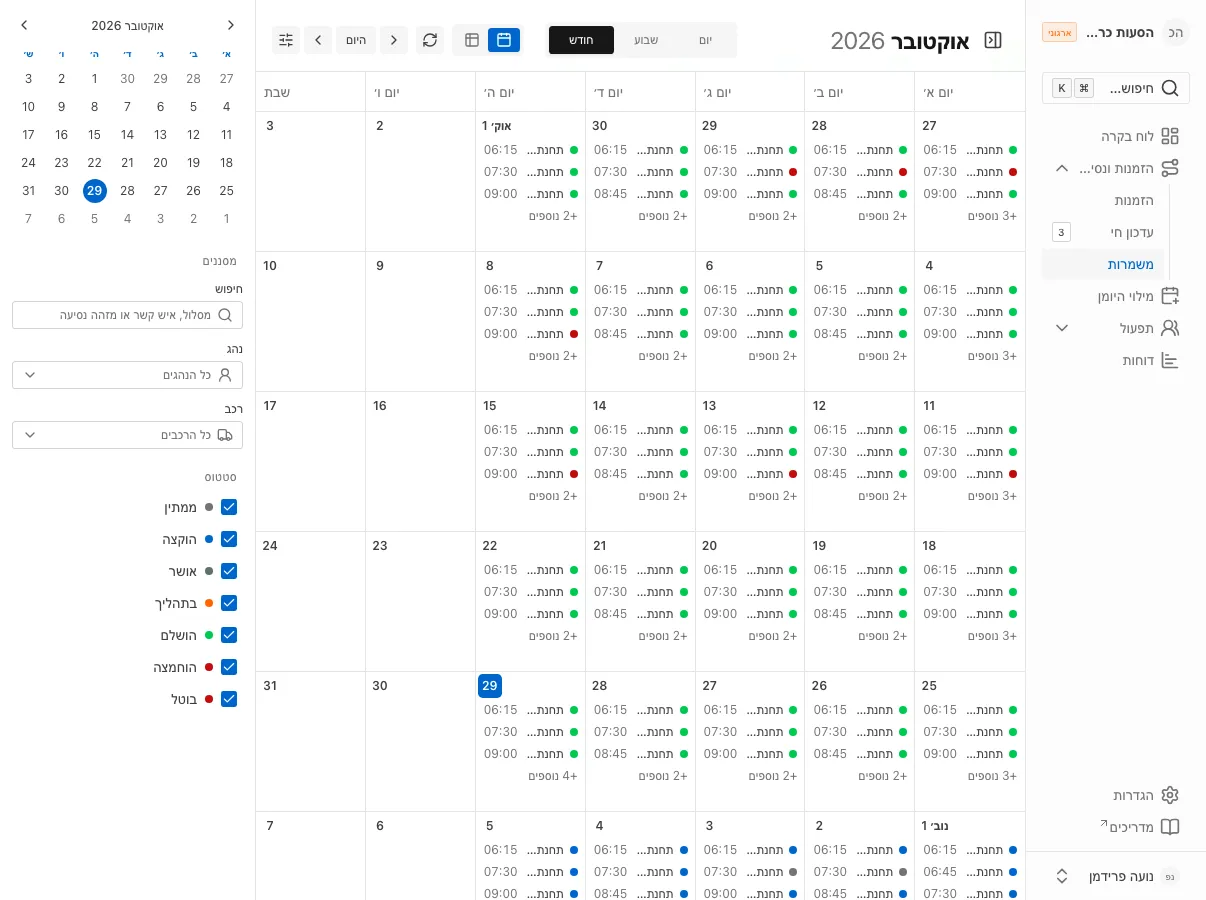1206x900 pixels.
Task: Open the כל הרכבים vehicle dropdown
Action: pos(127,435)
